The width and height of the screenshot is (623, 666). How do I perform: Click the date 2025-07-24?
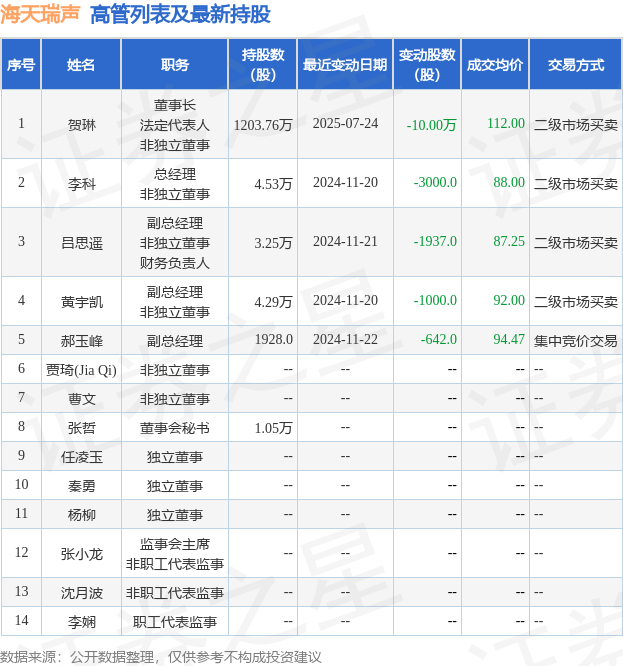(345, 123)
